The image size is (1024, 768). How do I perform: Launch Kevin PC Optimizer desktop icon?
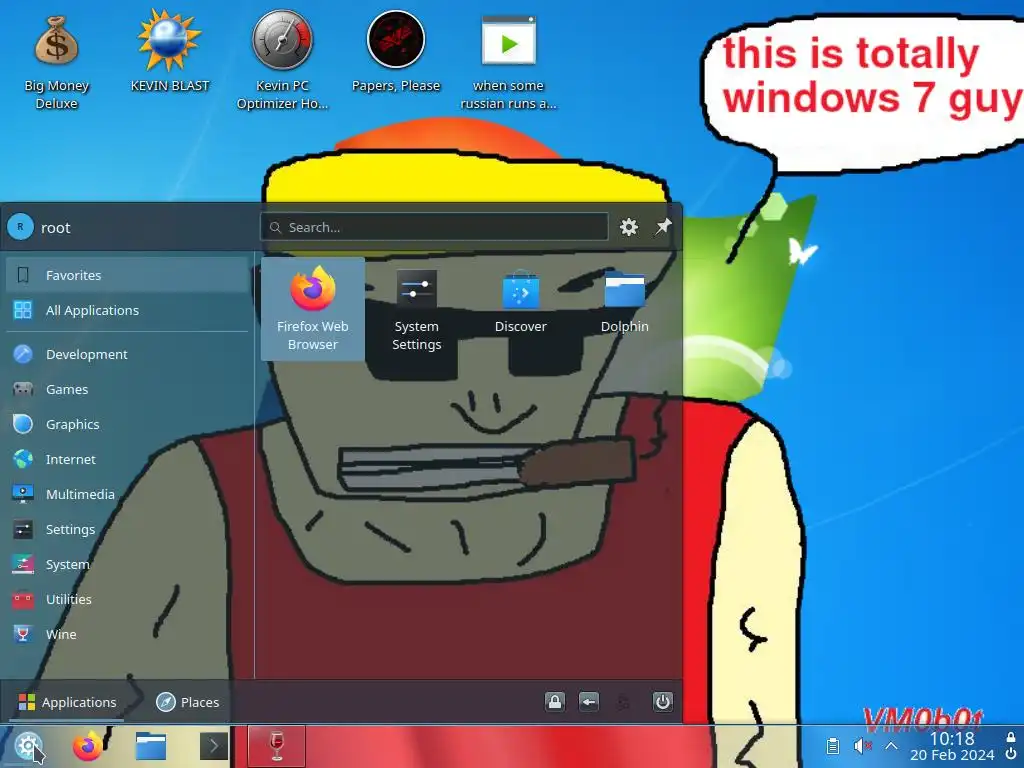pos(283,60)
